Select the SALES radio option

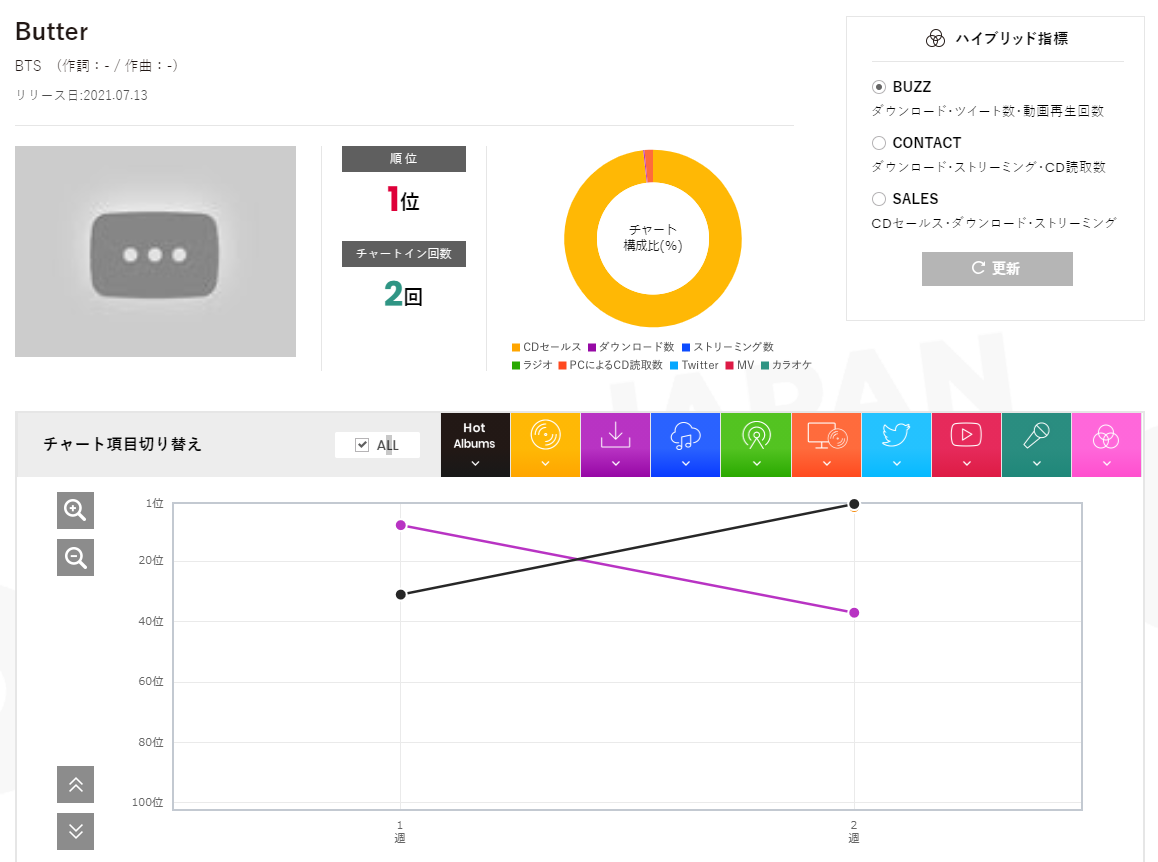pyautogui.click(x=879, y=199)
